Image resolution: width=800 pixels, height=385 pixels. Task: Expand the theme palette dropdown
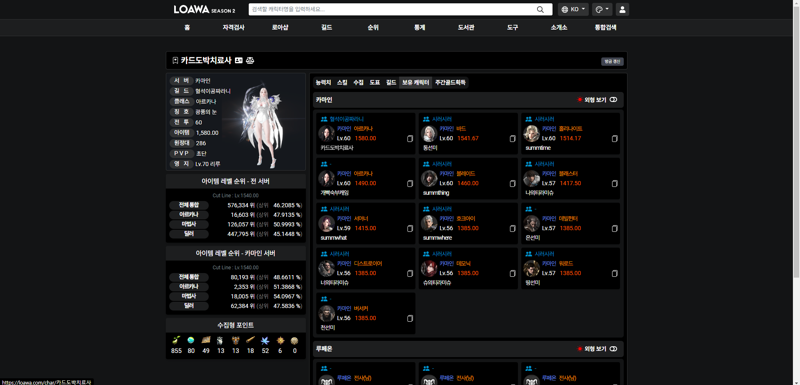pos(602,9)
